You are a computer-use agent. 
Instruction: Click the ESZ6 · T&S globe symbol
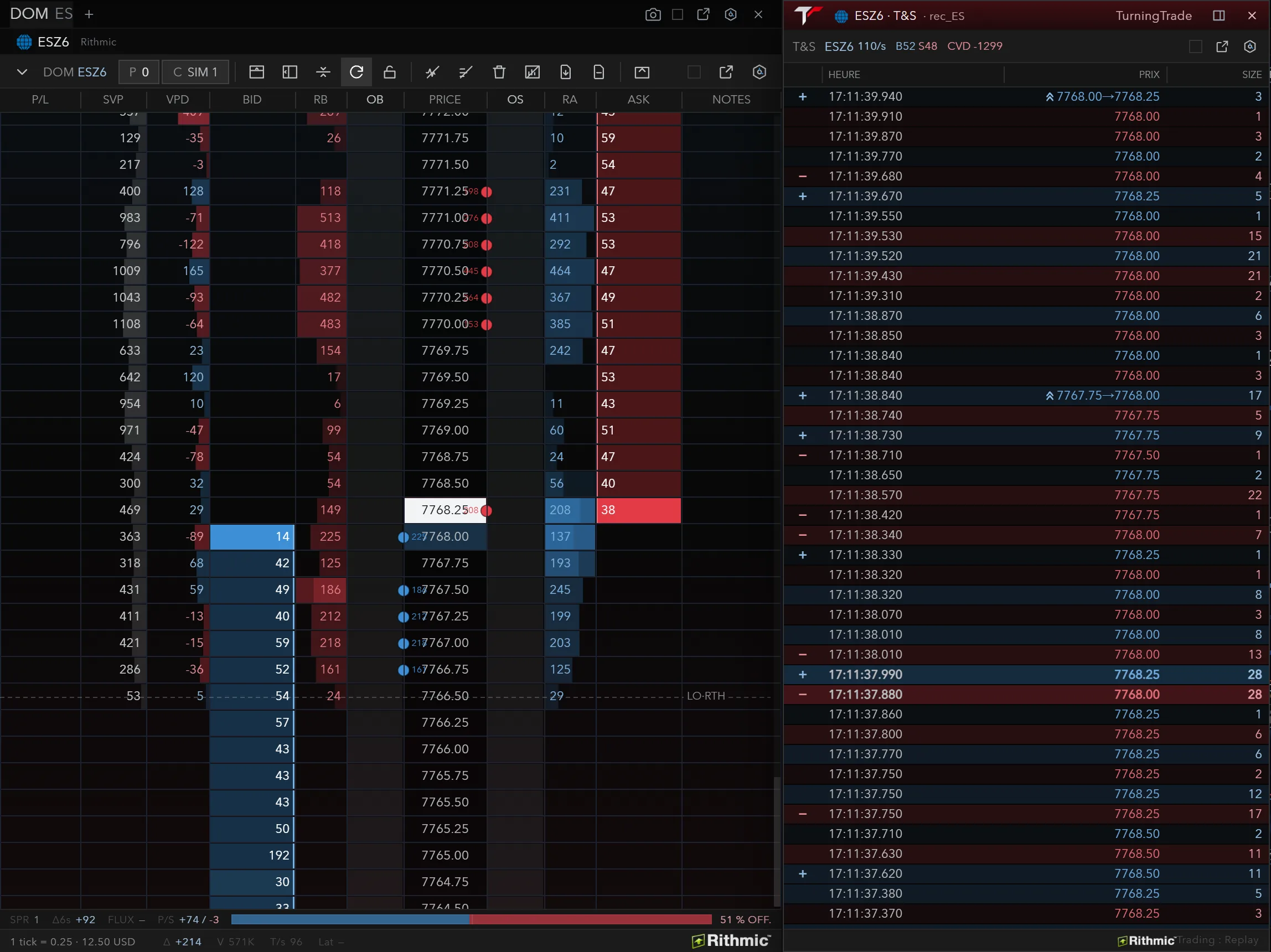point(841,16)
